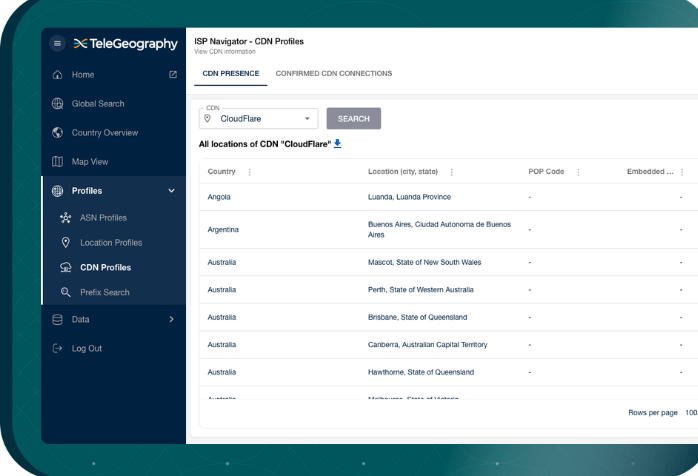
Task: Sort by POP Code header
Action: pyautogui.click(x=546, y=171)
